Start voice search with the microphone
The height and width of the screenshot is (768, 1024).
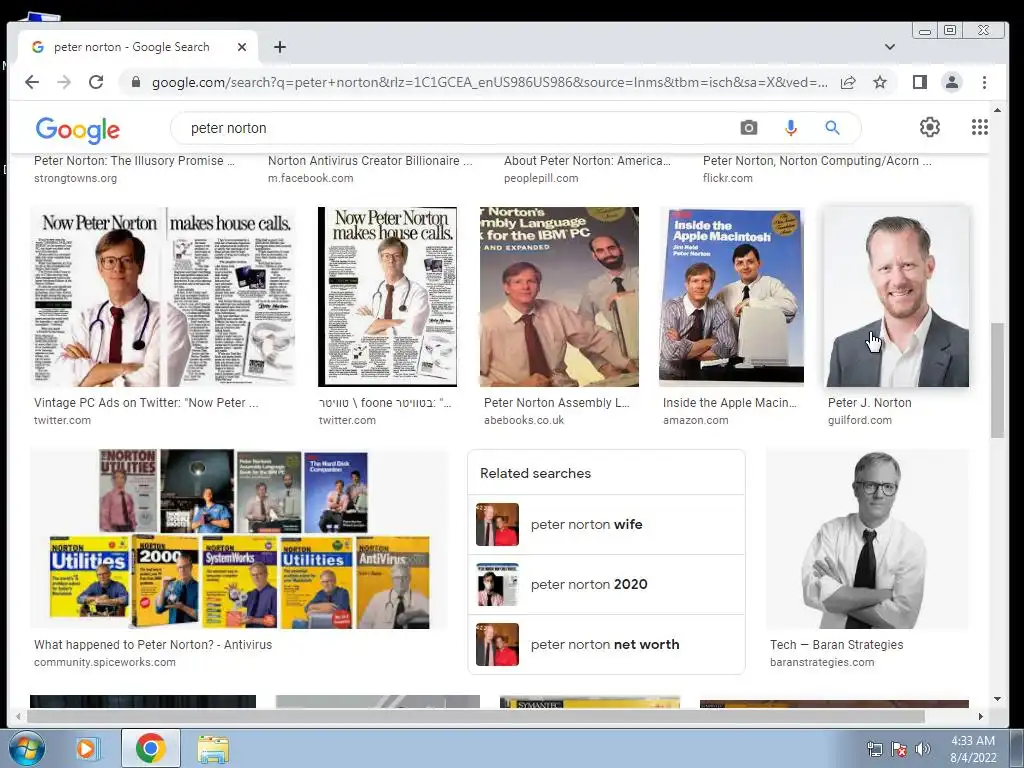pos(791,127)
